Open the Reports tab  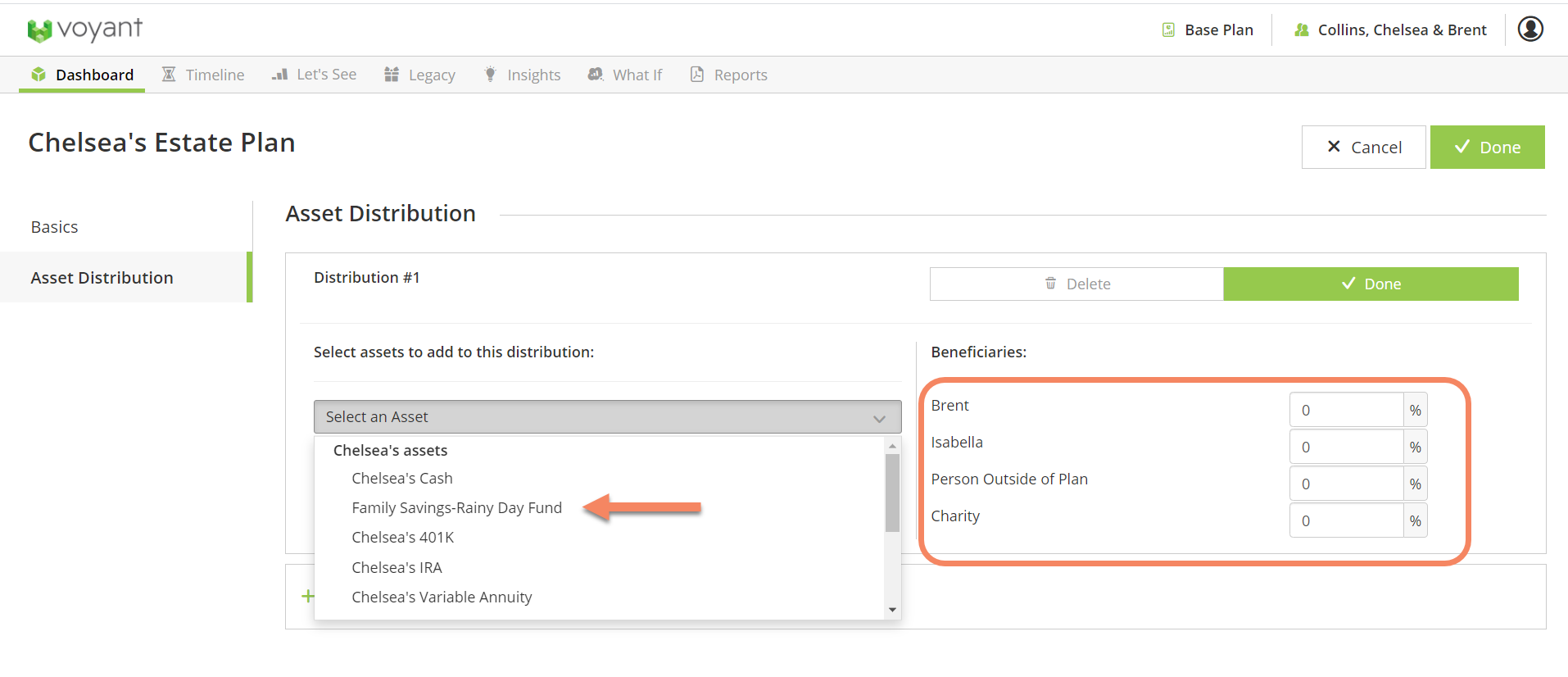[729, 75]
